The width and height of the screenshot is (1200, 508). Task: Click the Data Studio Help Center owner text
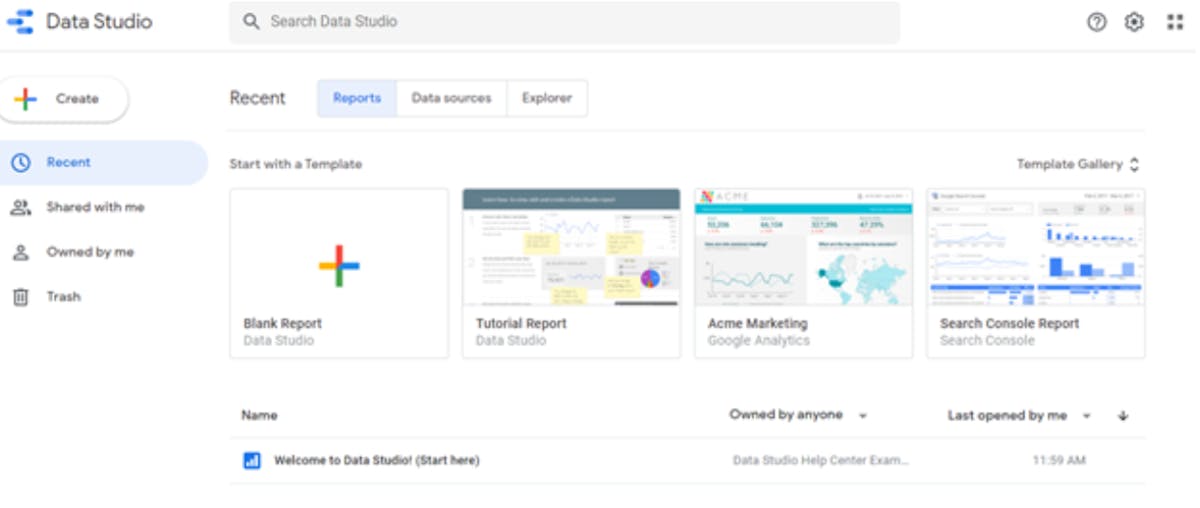(822, 461)
